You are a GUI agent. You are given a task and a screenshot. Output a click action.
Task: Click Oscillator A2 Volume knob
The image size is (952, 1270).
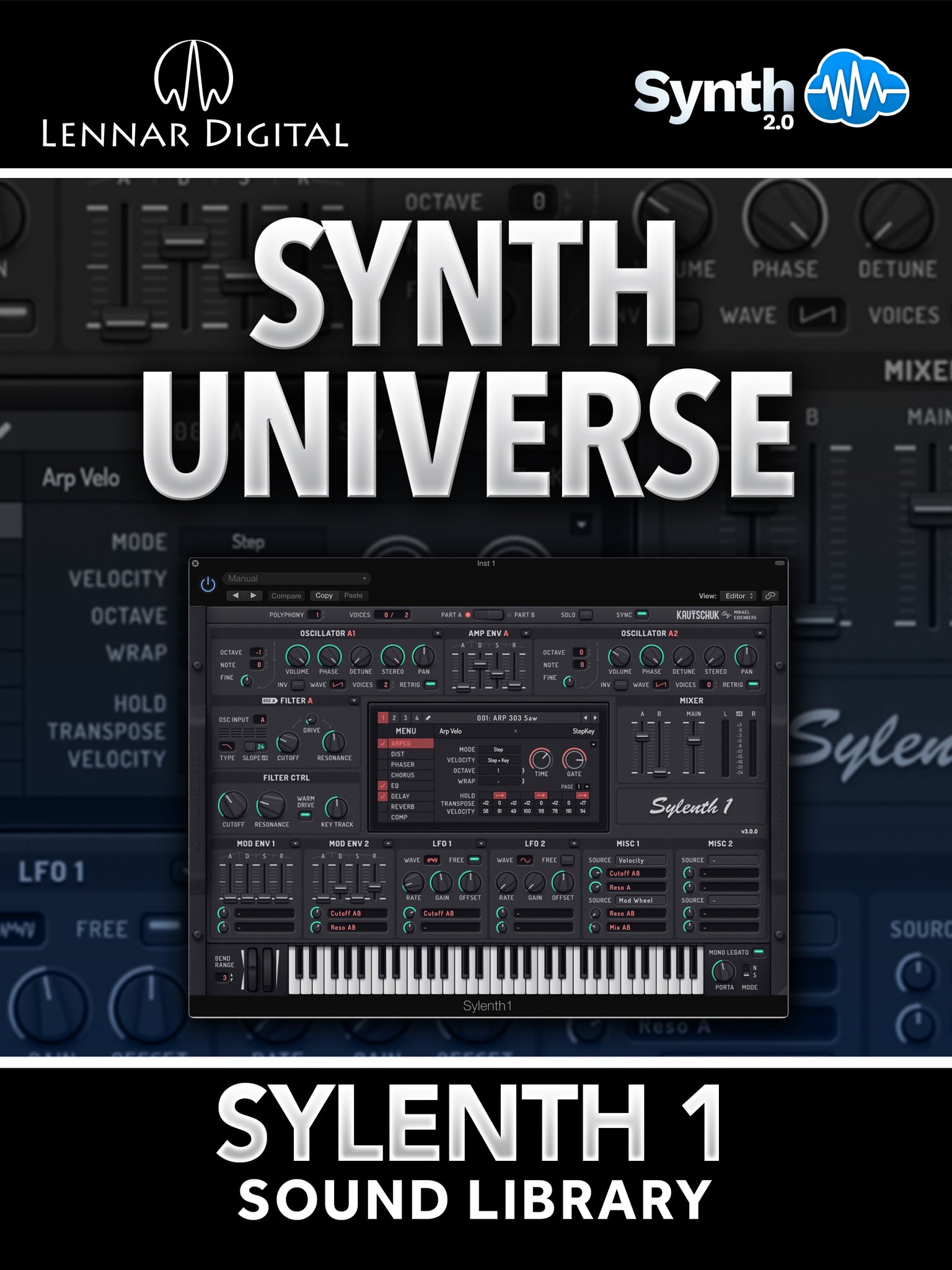[620, 656]
